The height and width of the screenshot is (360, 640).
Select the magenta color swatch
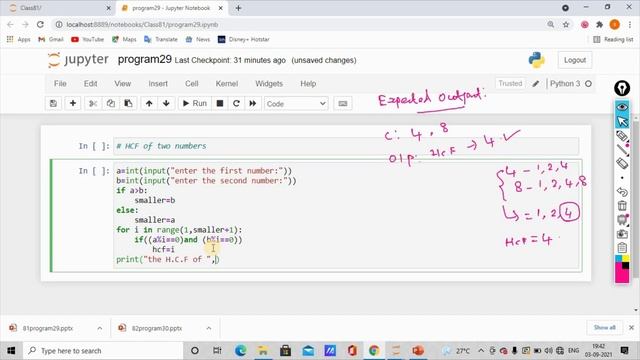point(622,273)
